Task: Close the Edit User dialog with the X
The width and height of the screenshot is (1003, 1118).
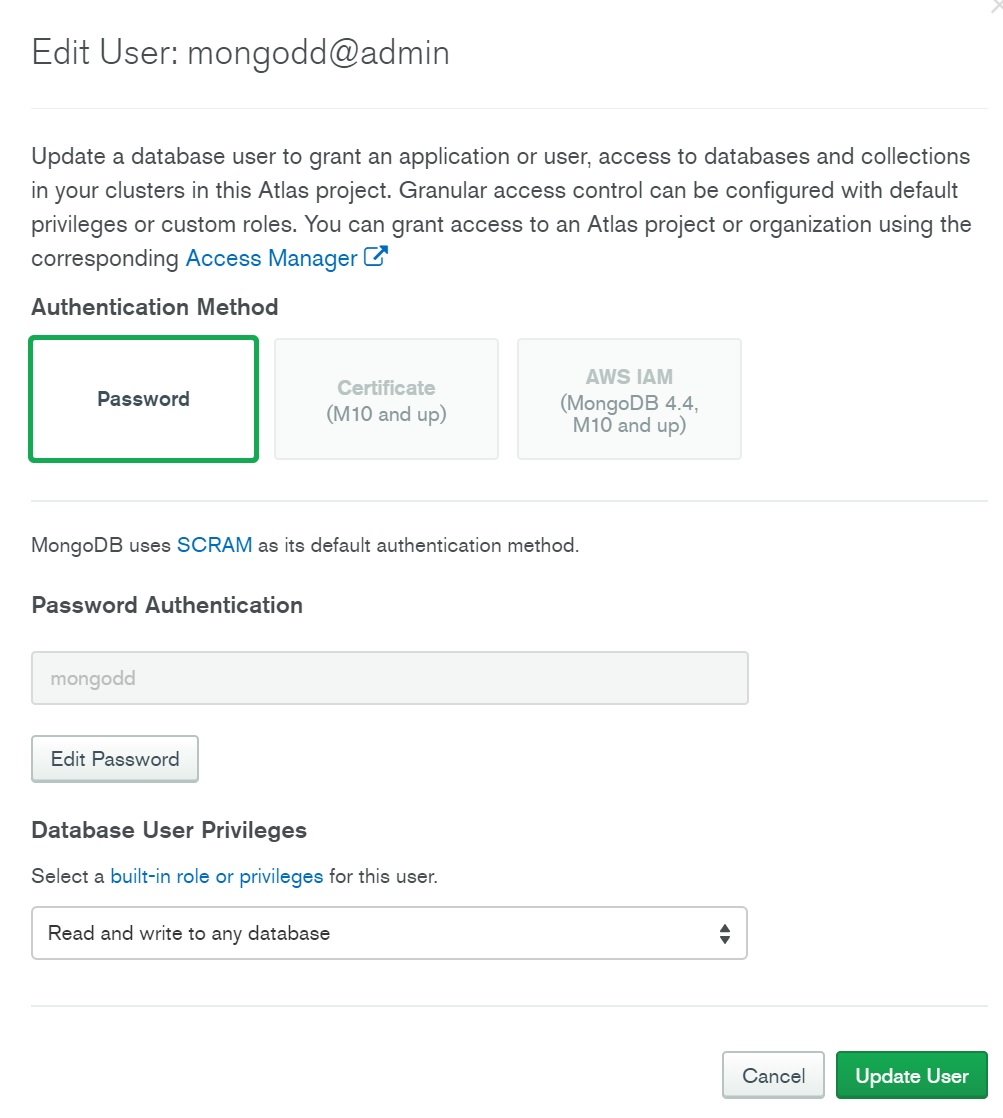Action: pos(996,5)
